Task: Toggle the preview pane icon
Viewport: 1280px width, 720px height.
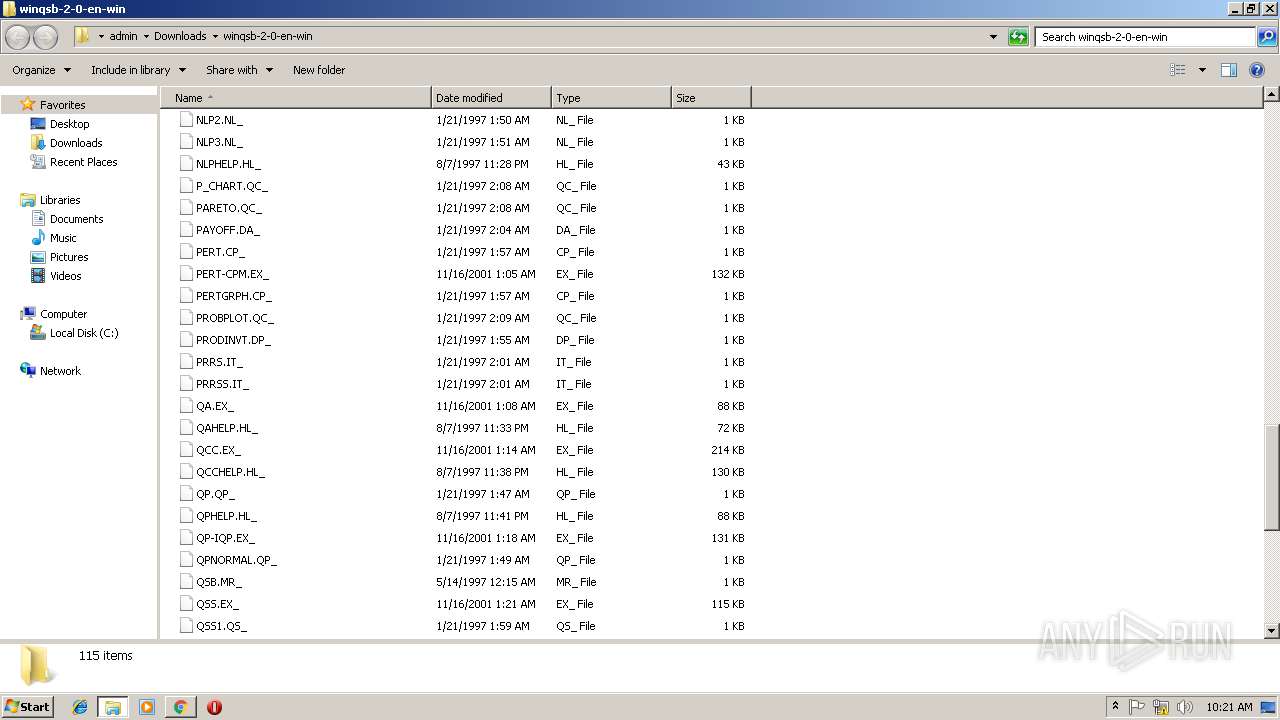Action: pyautogui.click(x=1229, y=70)
